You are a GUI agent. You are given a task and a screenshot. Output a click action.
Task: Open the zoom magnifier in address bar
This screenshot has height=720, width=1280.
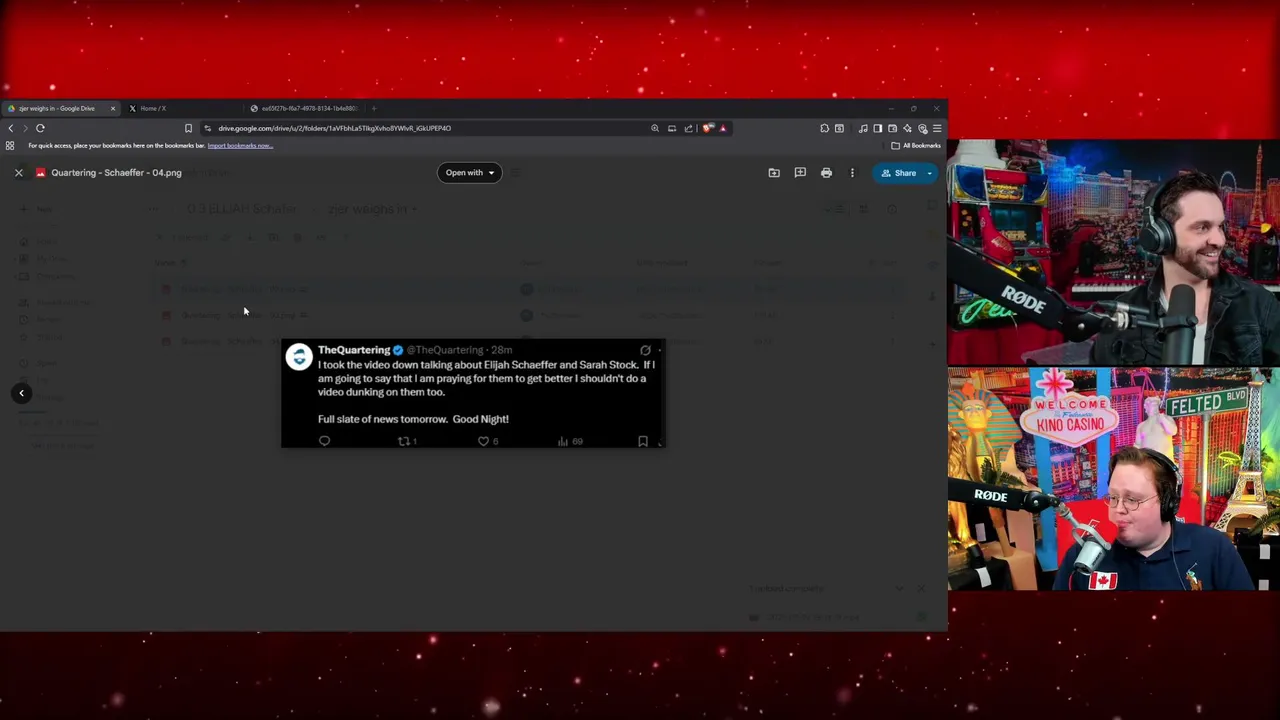(655, 128)
